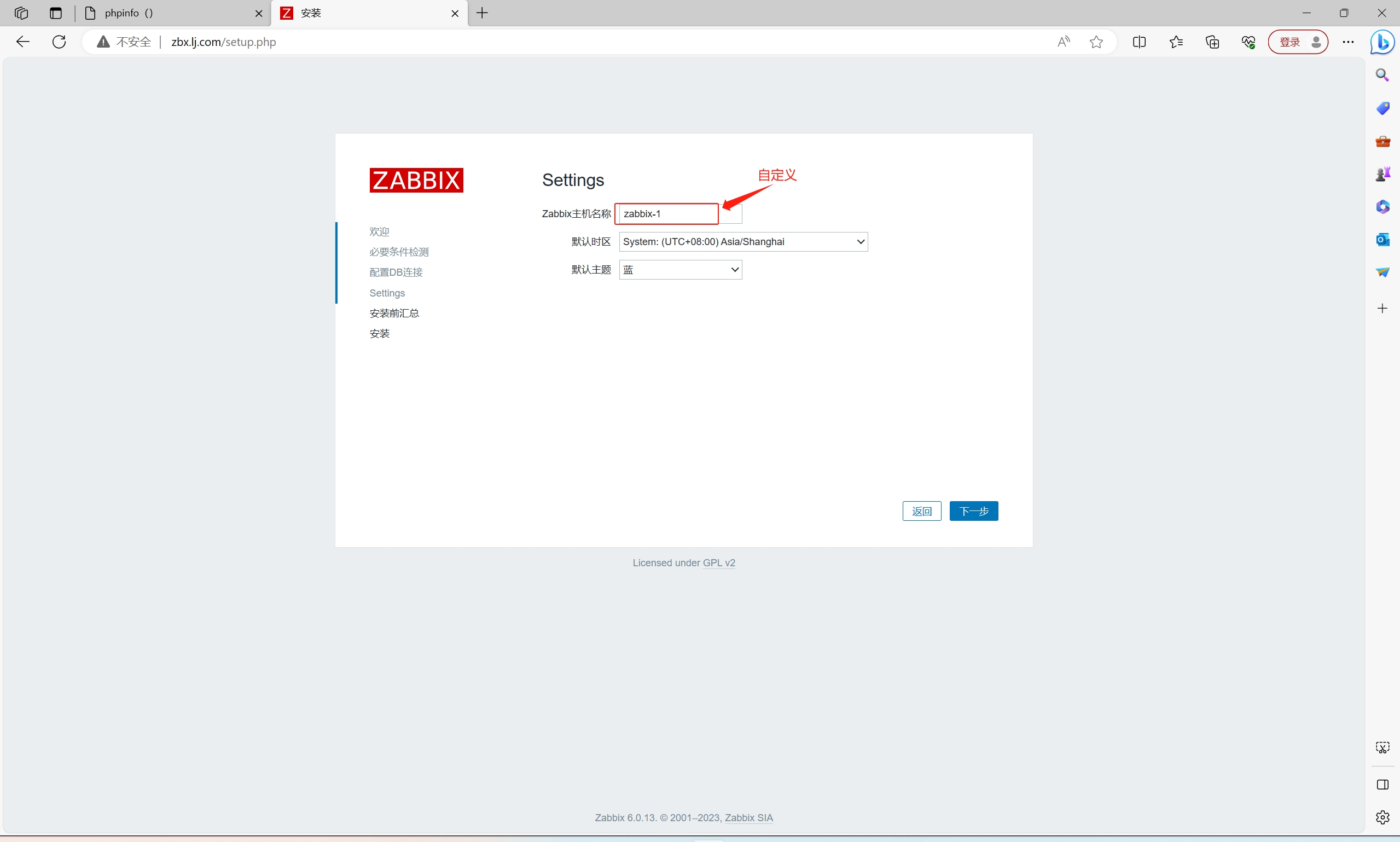Expand the default timezone dropdown

(x=742, y=242)
